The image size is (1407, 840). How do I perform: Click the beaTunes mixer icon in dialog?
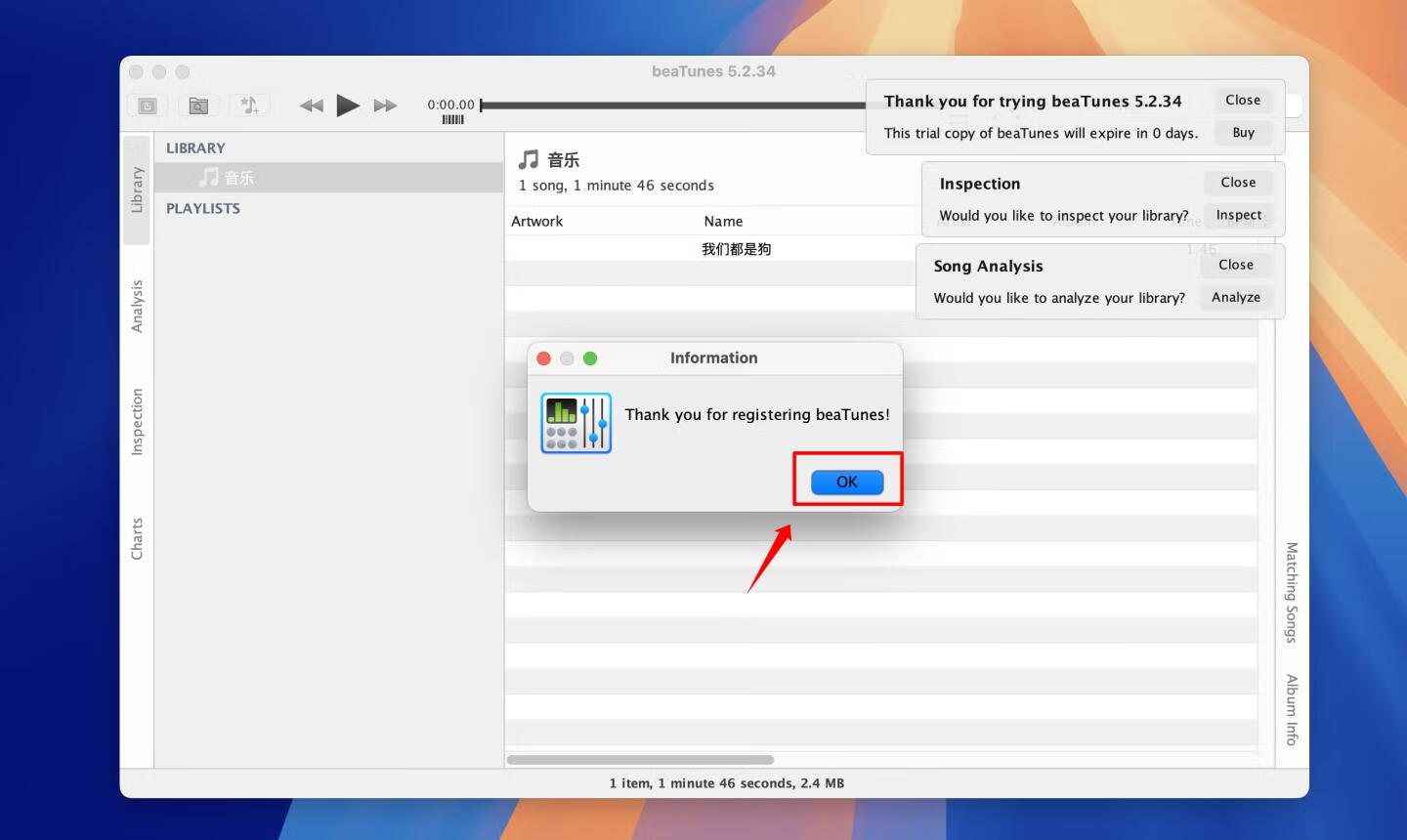pyautogui.click(x=576, y=423)
